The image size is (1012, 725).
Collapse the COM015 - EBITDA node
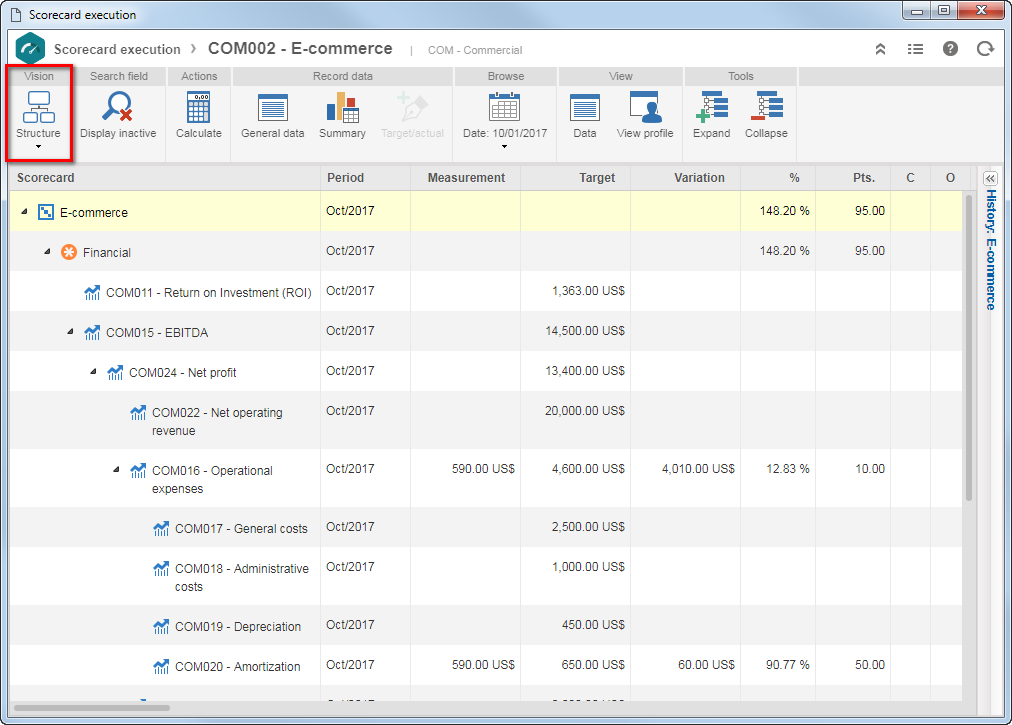[x=70, y=331]
